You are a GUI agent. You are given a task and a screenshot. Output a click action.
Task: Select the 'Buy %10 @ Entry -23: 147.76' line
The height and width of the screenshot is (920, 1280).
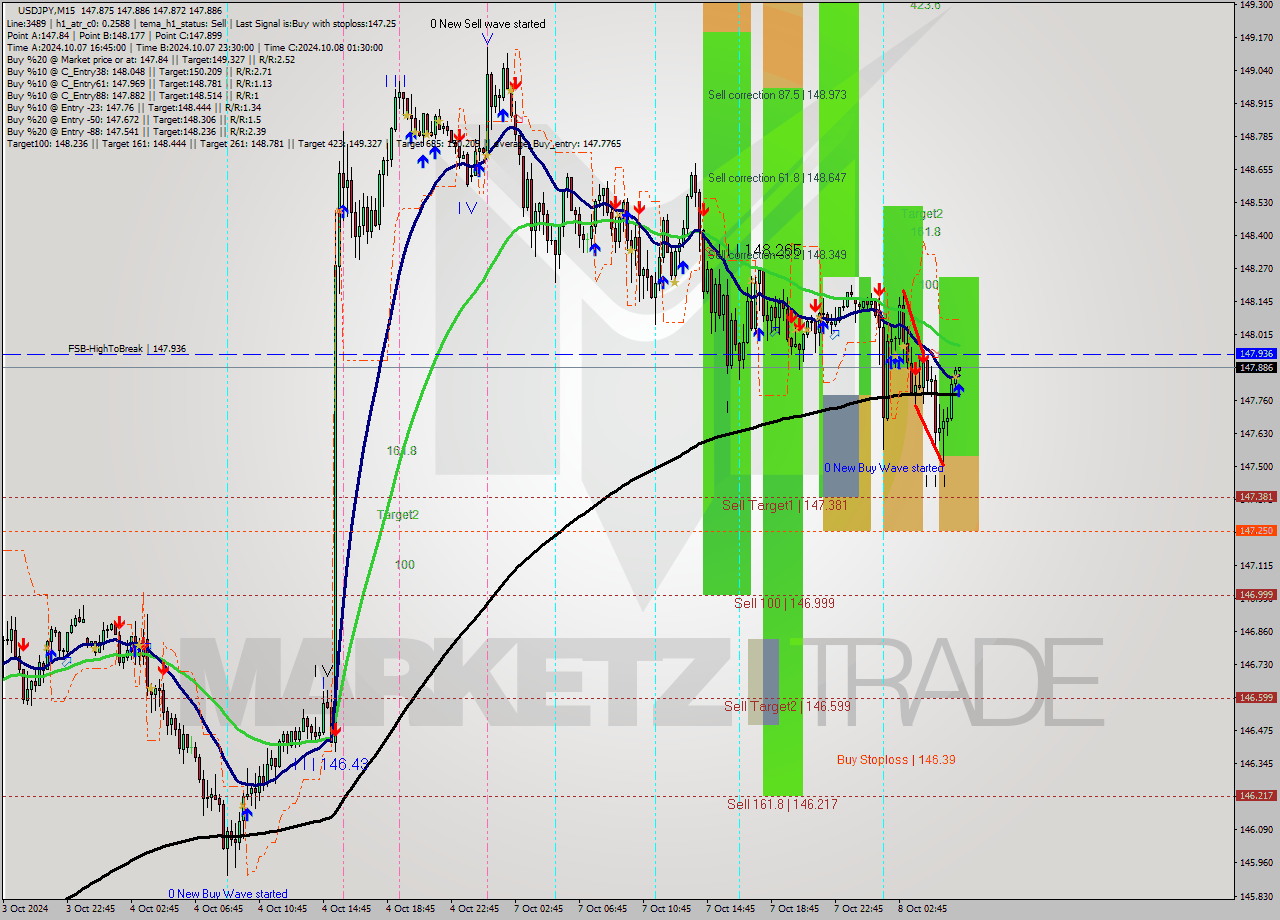(134, 108)
